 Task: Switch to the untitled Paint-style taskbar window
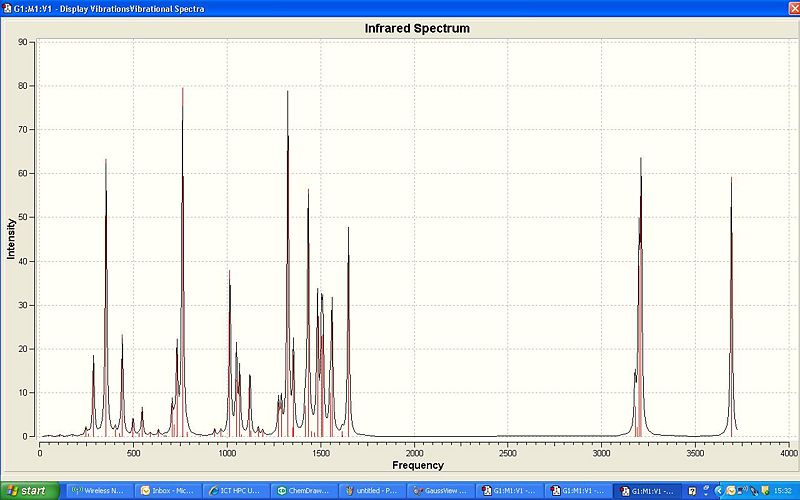(x=373, y=491)
